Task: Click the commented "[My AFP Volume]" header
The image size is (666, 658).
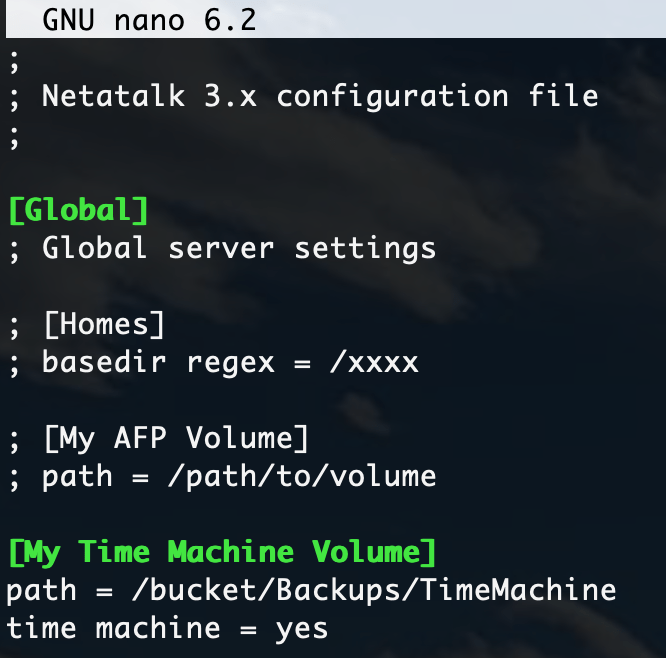Action: 176,438
